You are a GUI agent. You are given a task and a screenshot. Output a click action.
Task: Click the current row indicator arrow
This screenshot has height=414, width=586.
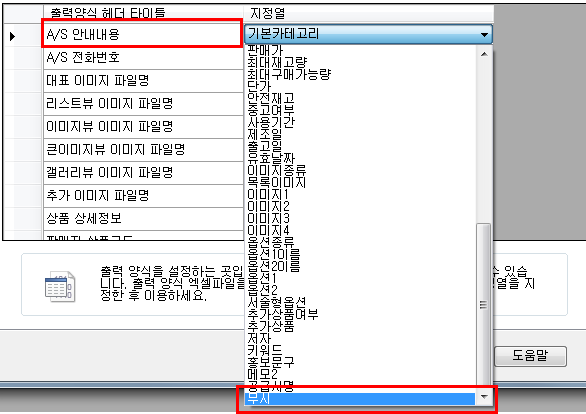(12, 36)
